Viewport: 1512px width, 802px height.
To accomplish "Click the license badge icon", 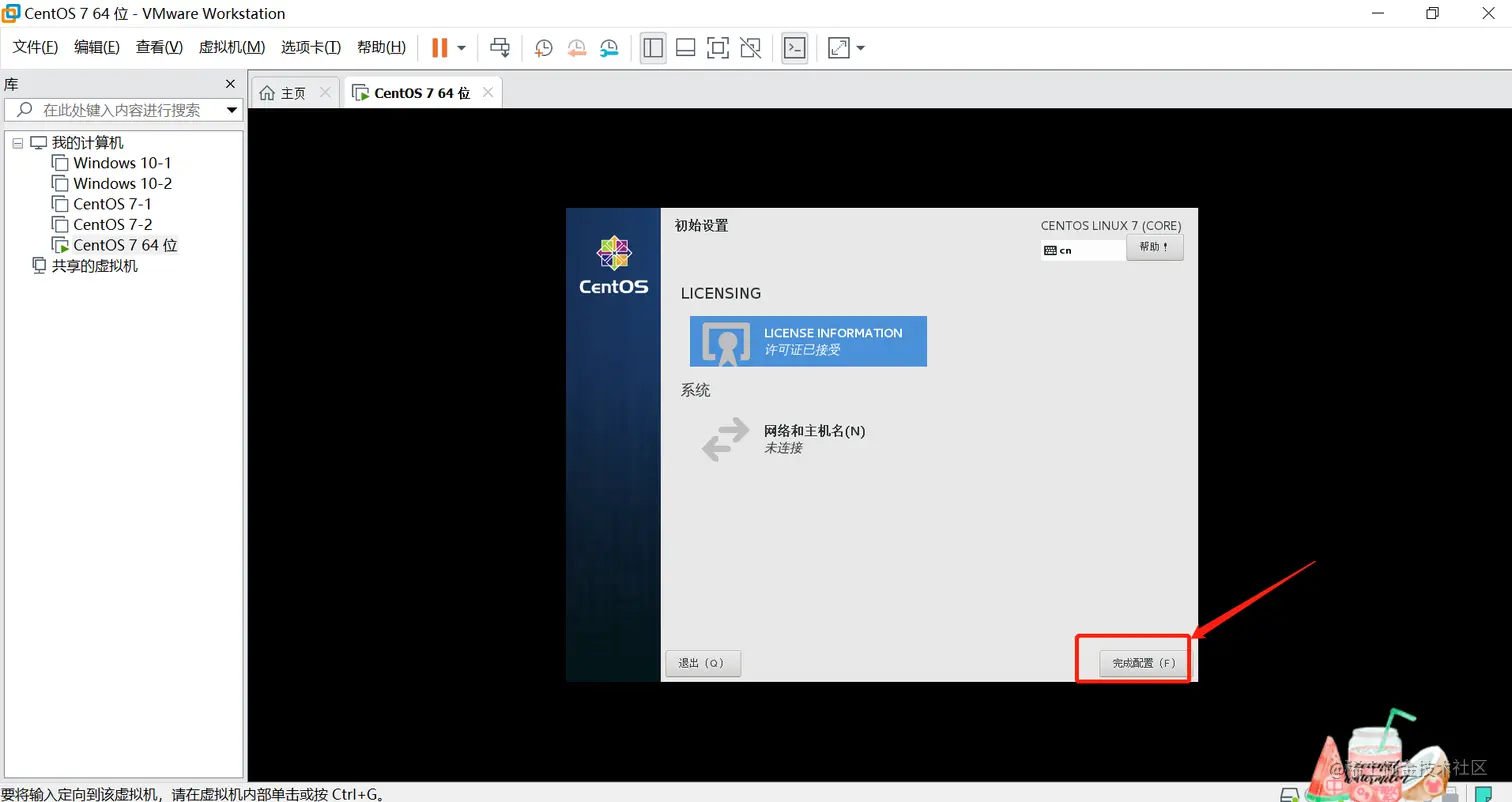I will (x=726, y=342).
